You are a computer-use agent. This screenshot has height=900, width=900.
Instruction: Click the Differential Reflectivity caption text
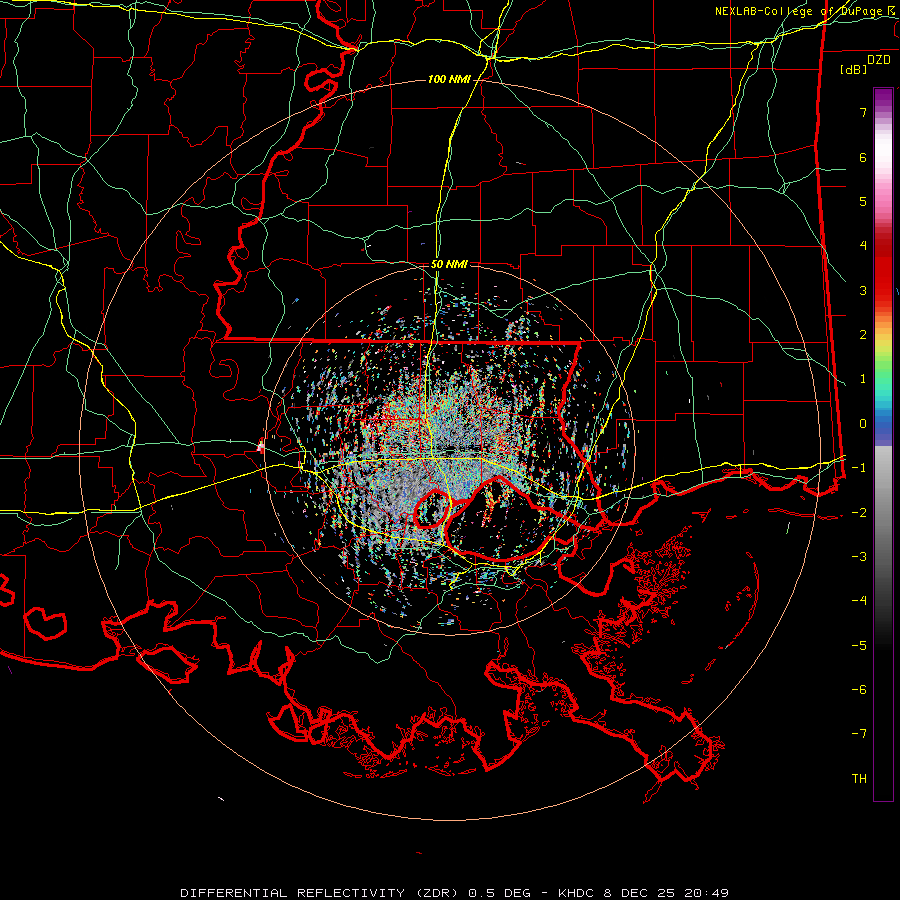click(320, 893)
